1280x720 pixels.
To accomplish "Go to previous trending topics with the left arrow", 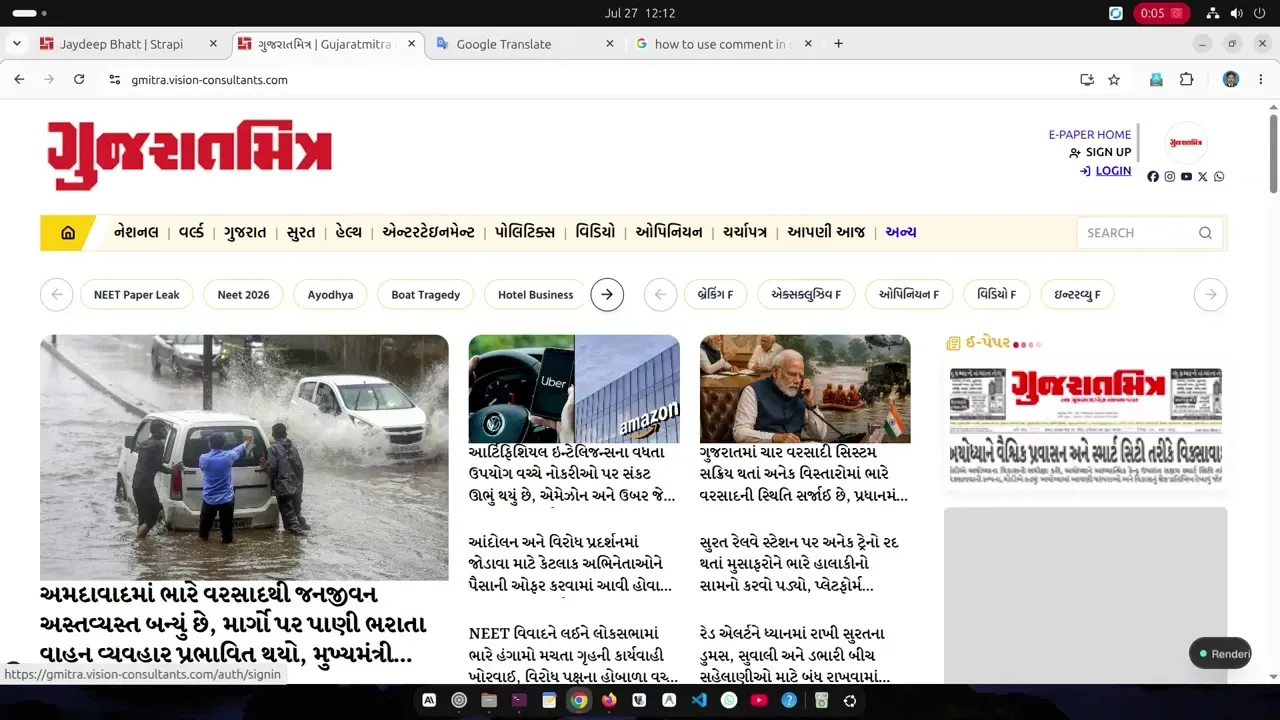I will [57, 295].
